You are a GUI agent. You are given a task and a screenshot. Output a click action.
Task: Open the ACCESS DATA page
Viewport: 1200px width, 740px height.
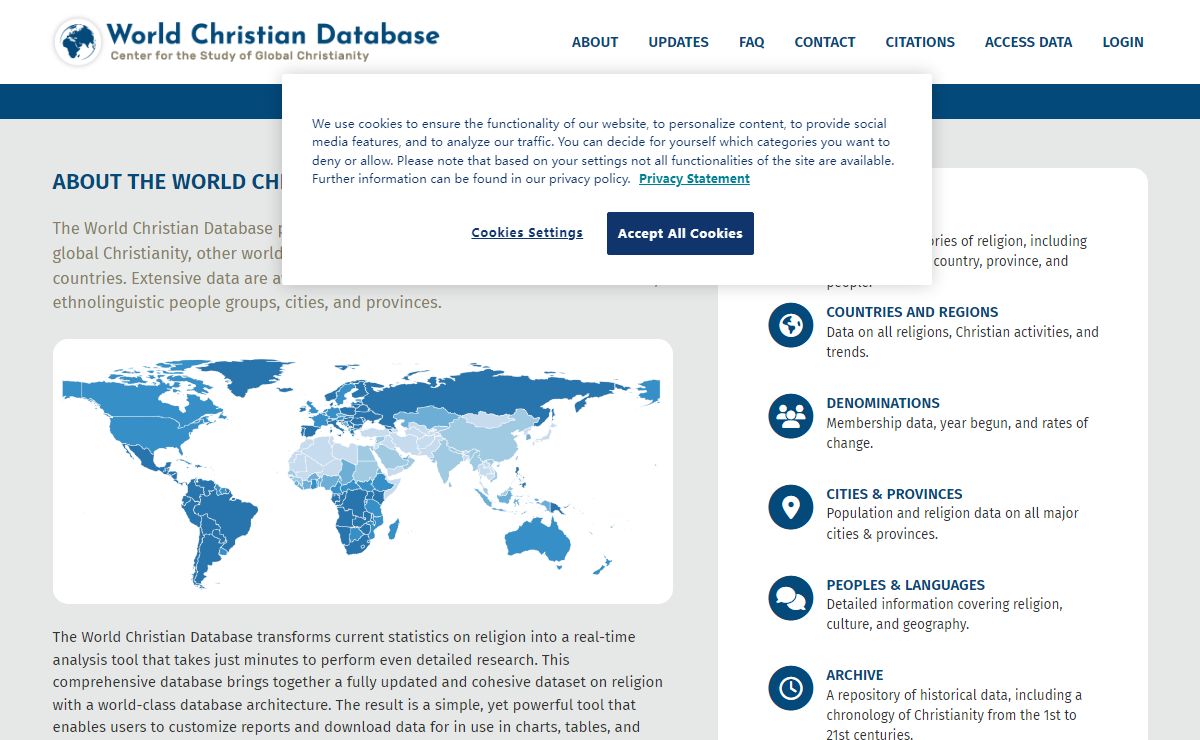click(1028, 42)
